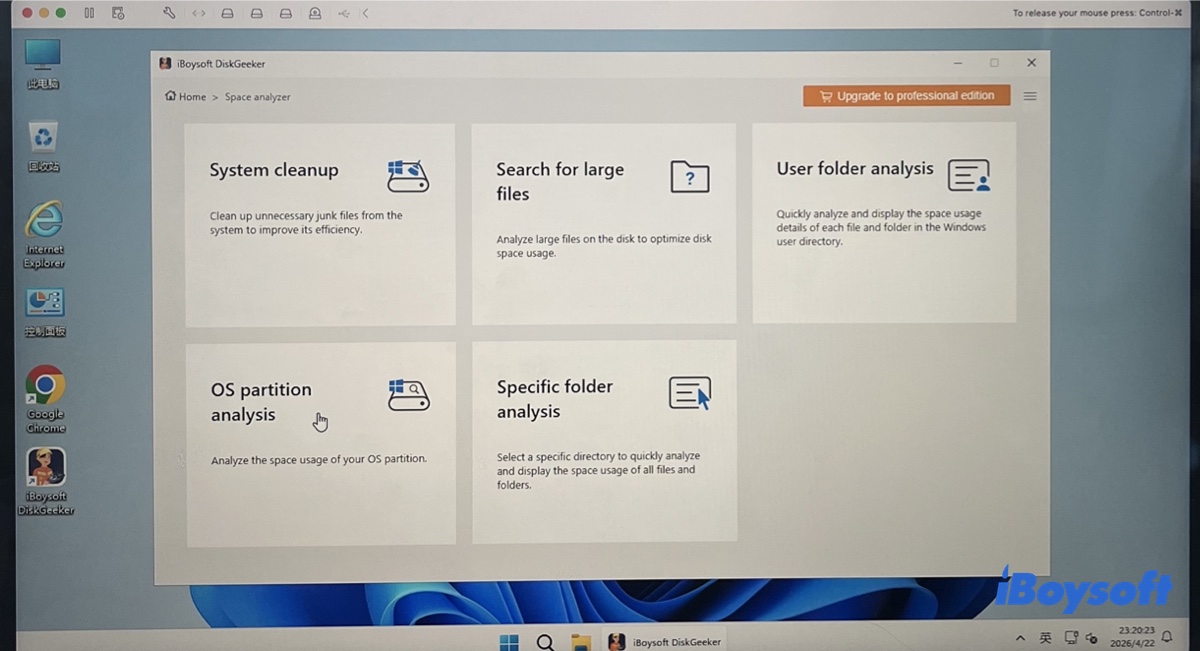Select the Recycle Bin desktop icon
1200x651 pixels.
(x=43, y=147)
